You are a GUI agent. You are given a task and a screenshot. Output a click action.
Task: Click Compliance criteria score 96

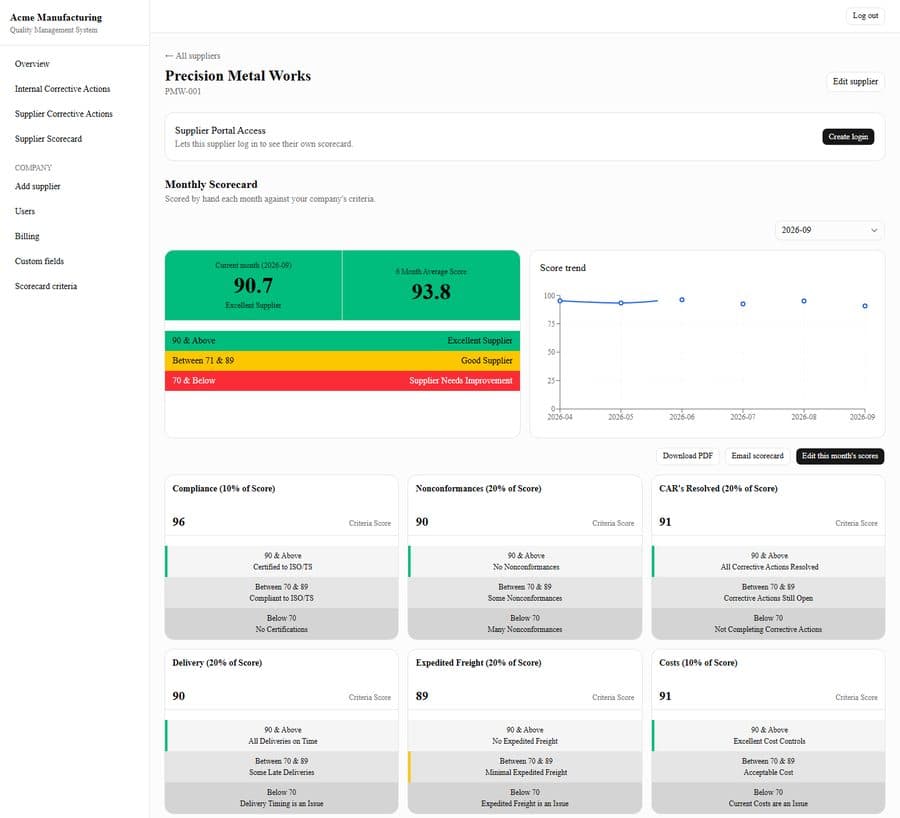(179, 522)
